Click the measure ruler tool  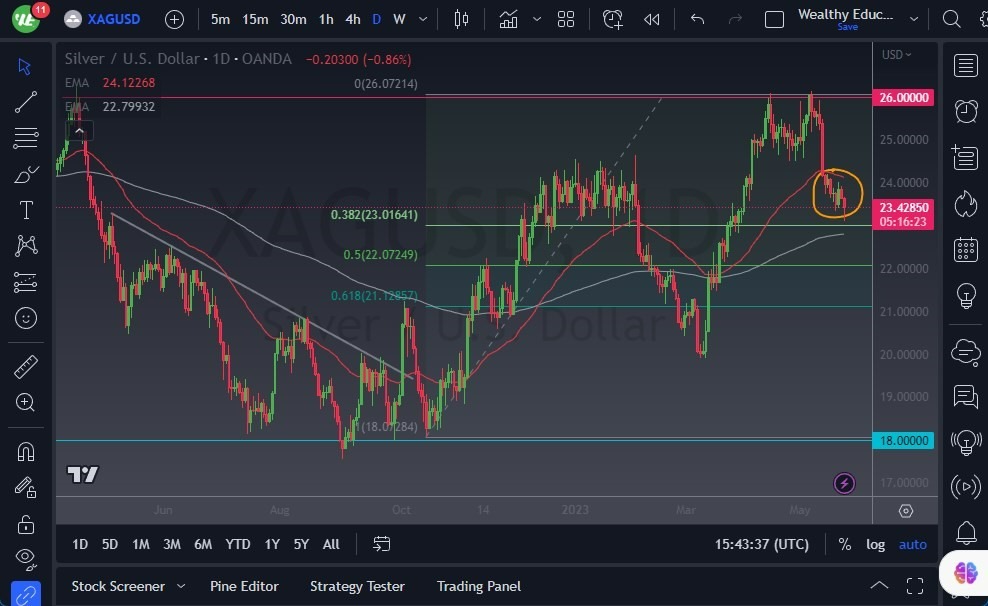(26, 367)
